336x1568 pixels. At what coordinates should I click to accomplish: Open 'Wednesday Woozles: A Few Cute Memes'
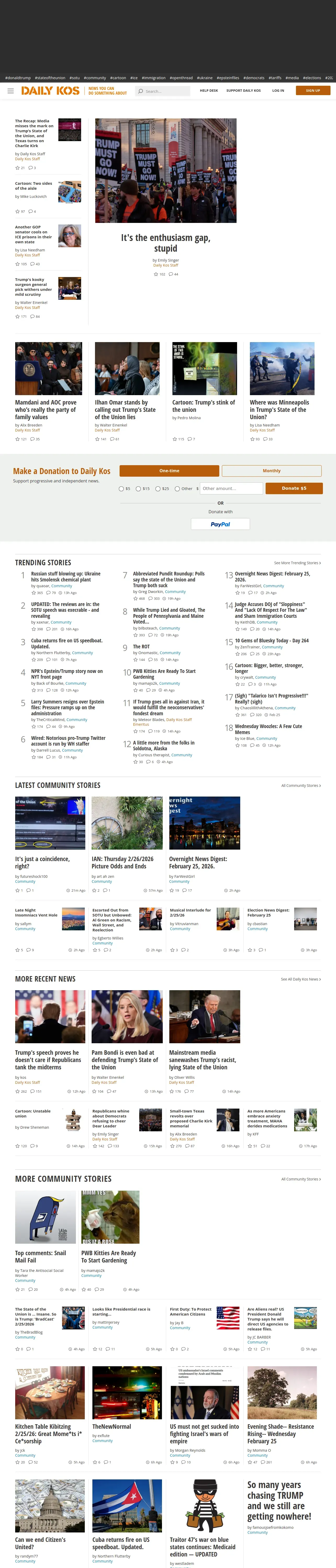(268, 729)
